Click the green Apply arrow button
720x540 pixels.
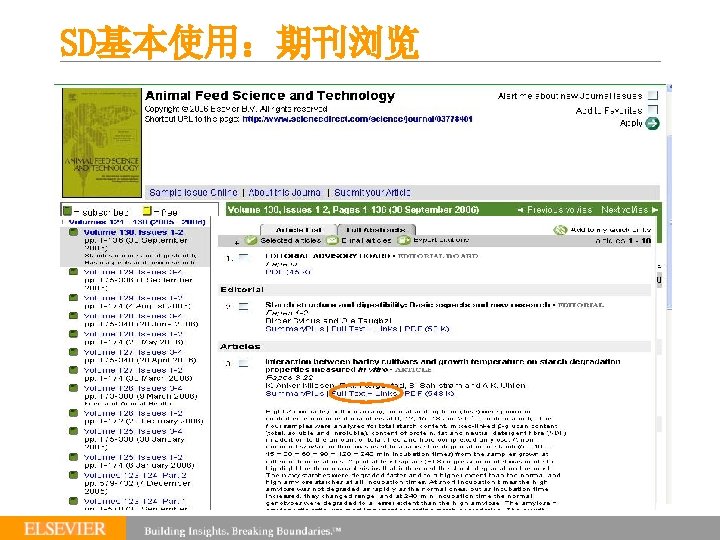[652, 124]
